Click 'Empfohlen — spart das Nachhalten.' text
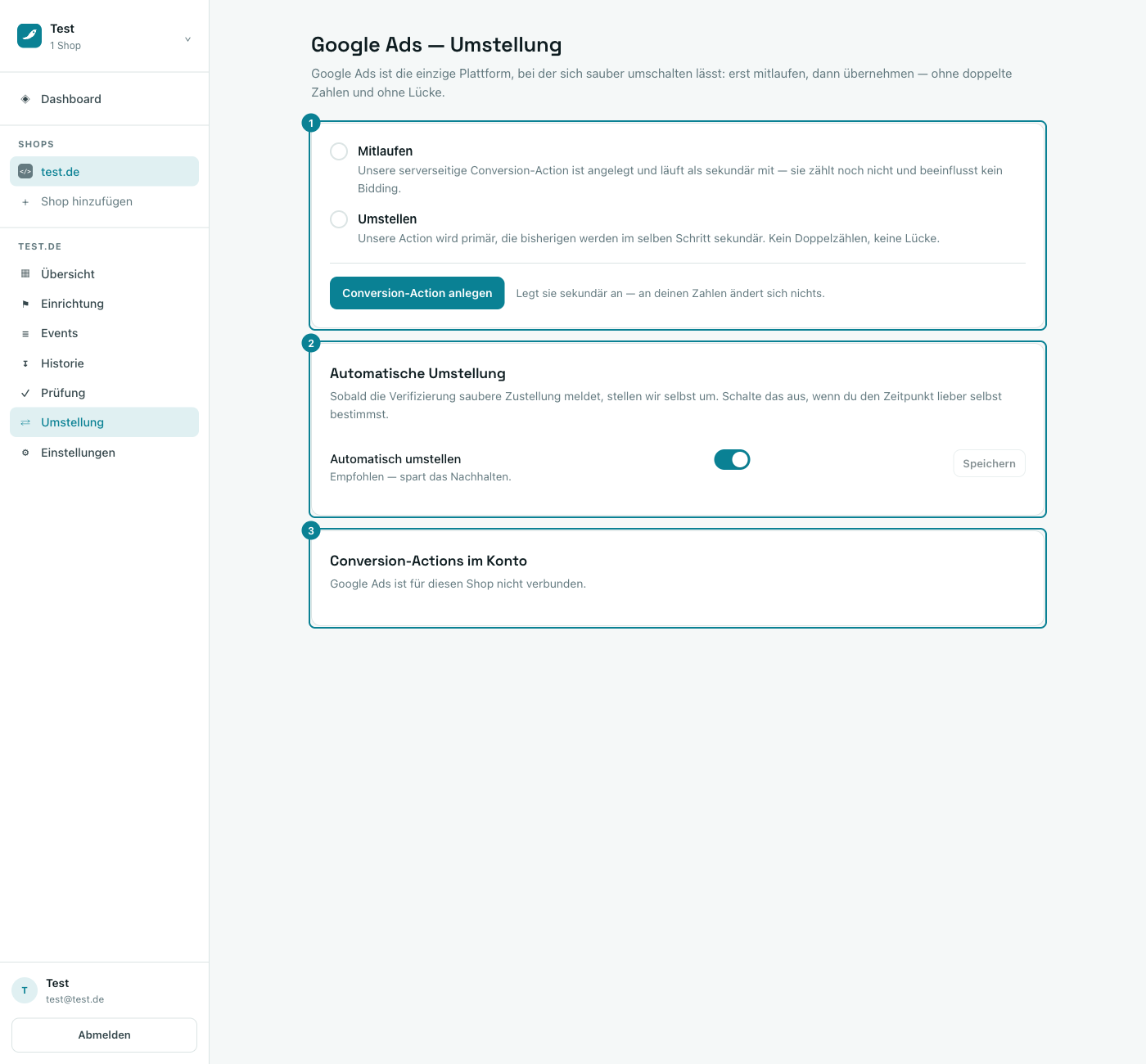Viewport: 1146px width, 1064px height. click(x=421, y=476)
